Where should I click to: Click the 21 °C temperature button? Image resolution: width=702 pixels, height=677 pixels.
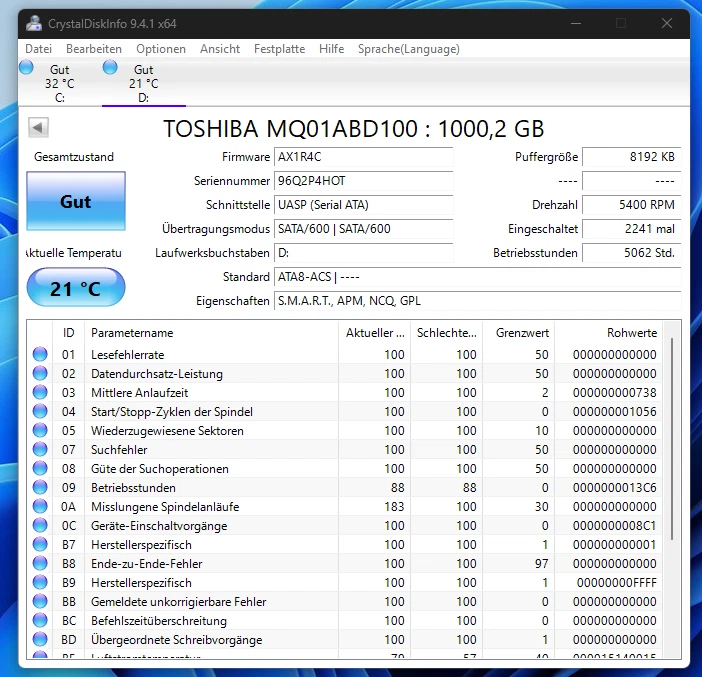(76, 287)
